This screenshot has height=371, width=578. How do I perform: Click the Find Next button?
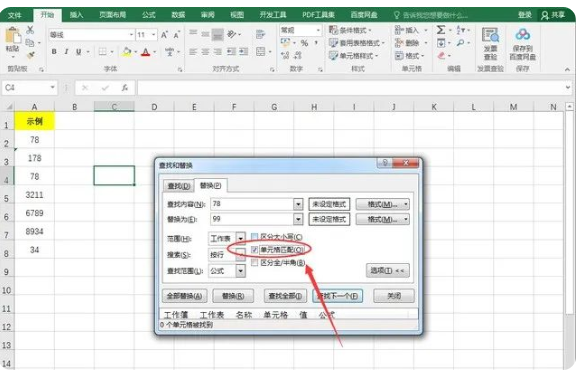[338, 296]
